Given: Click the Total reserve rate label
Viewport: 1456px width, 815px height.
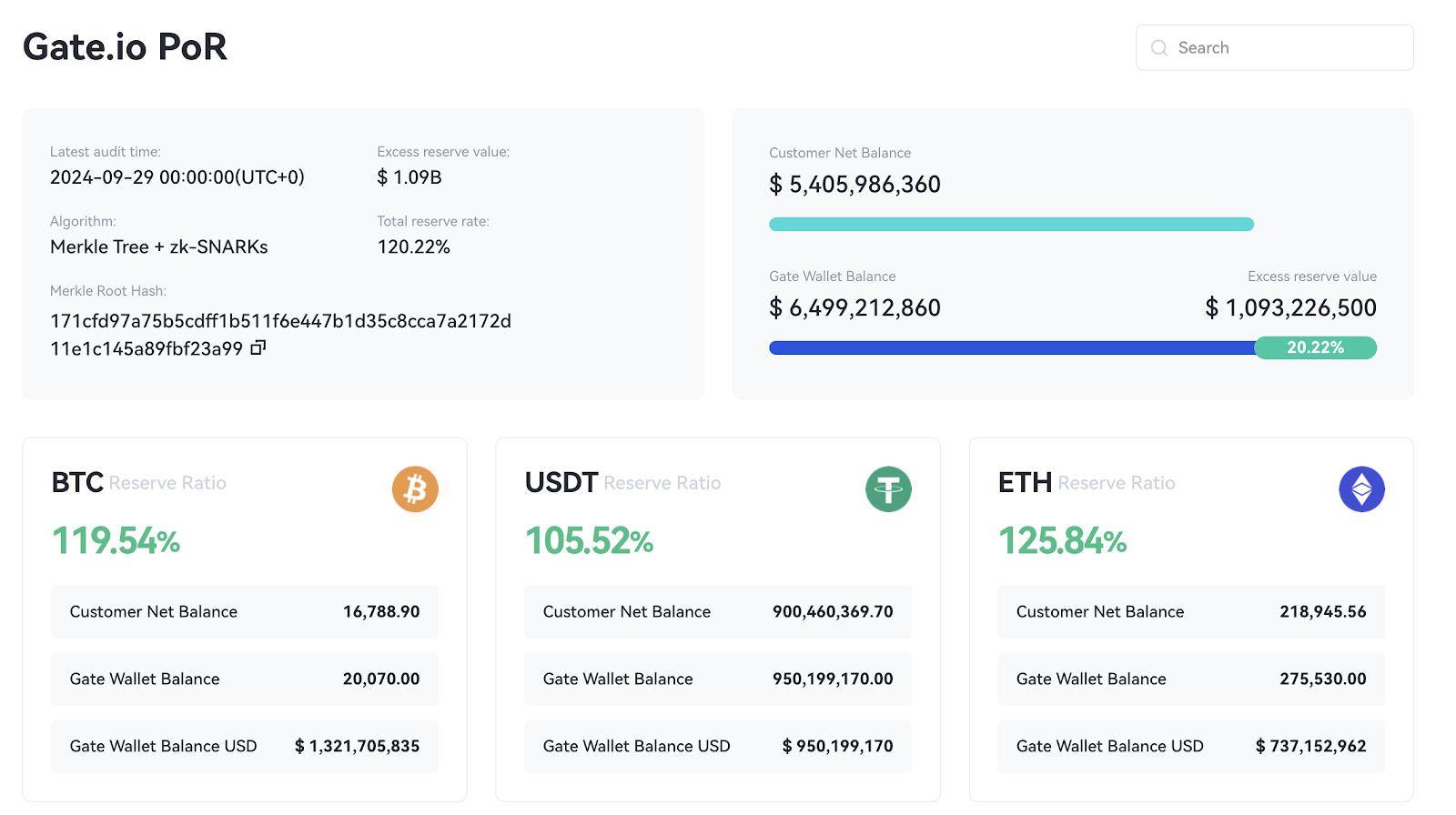Looking at the screenshot, I should tap(433, 221).
